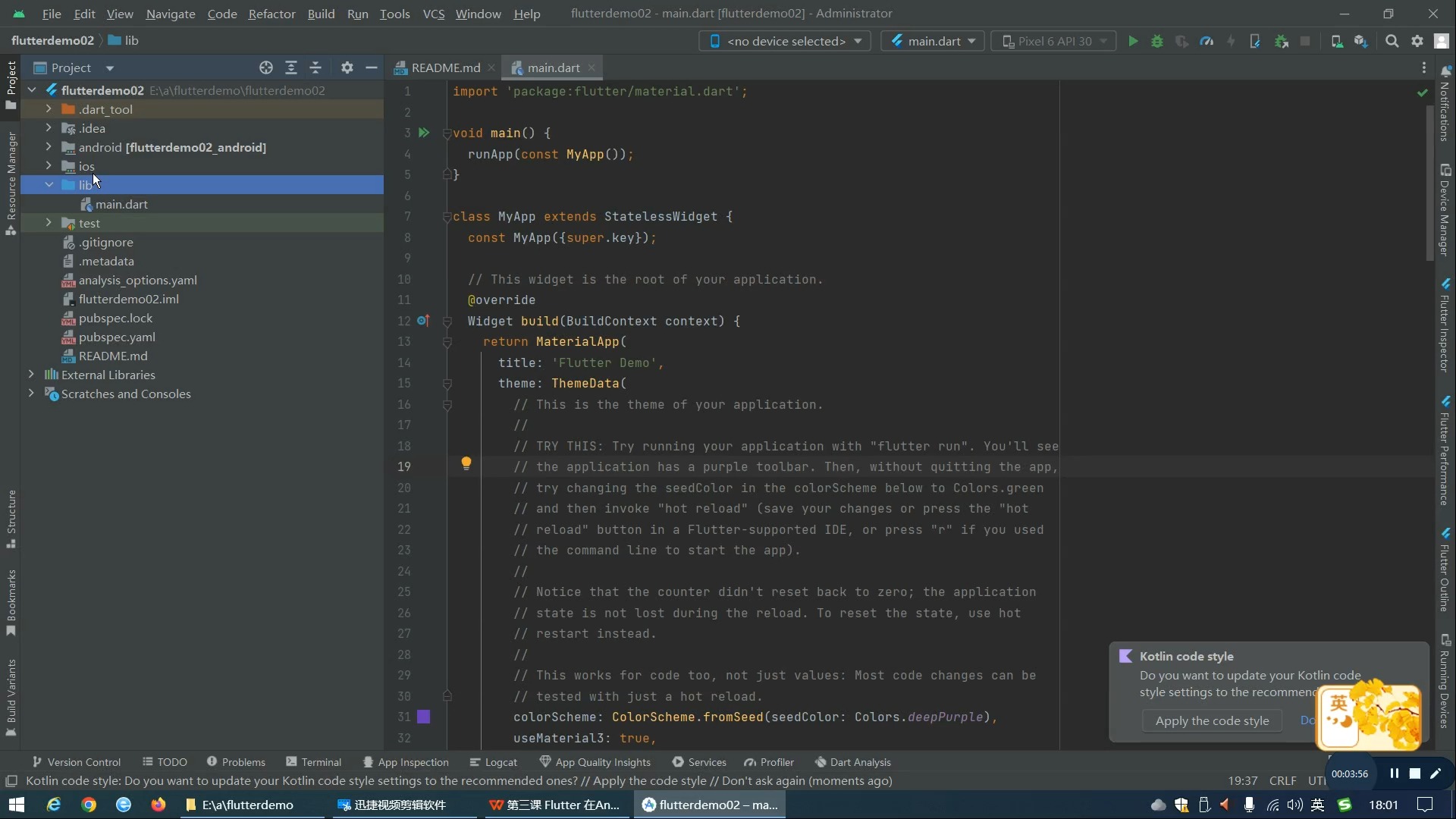The width and height of the screenshot is (1456, 819).
Task: Open the main.dart run configuration dropdown
Action: [931, 41]
